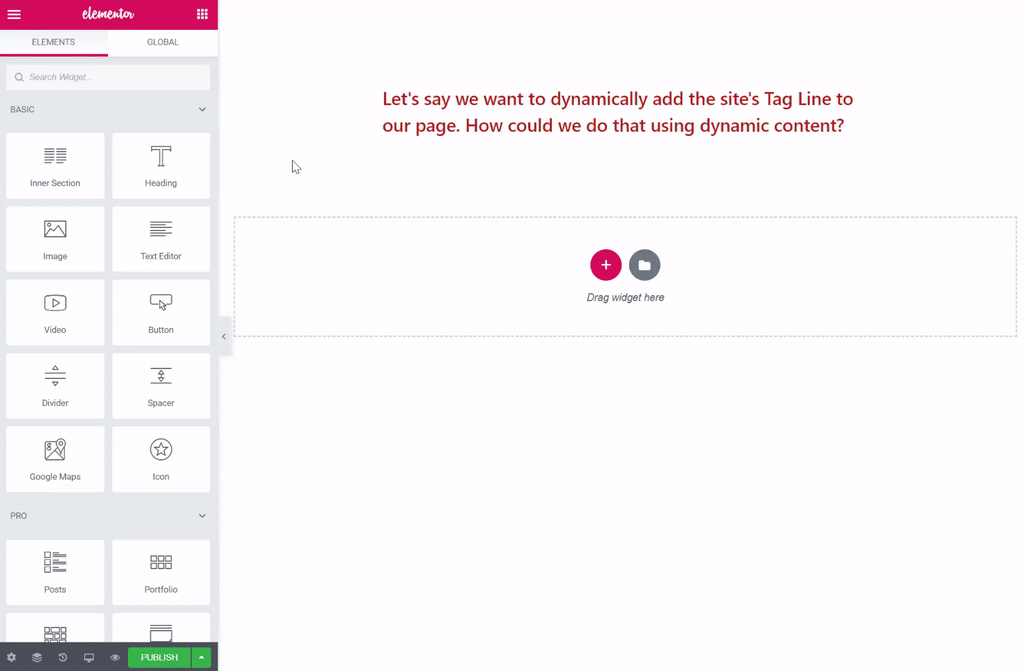Click the widgets grid icon in header
The height and width of the screenshot is (671, 1024).
[x=202, y=14]
